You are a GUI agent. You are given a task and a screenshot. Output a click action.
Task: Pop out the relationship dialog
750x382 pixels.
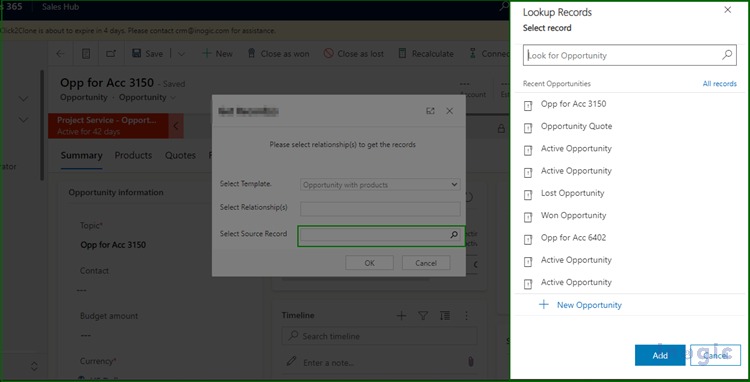(430, 111)
